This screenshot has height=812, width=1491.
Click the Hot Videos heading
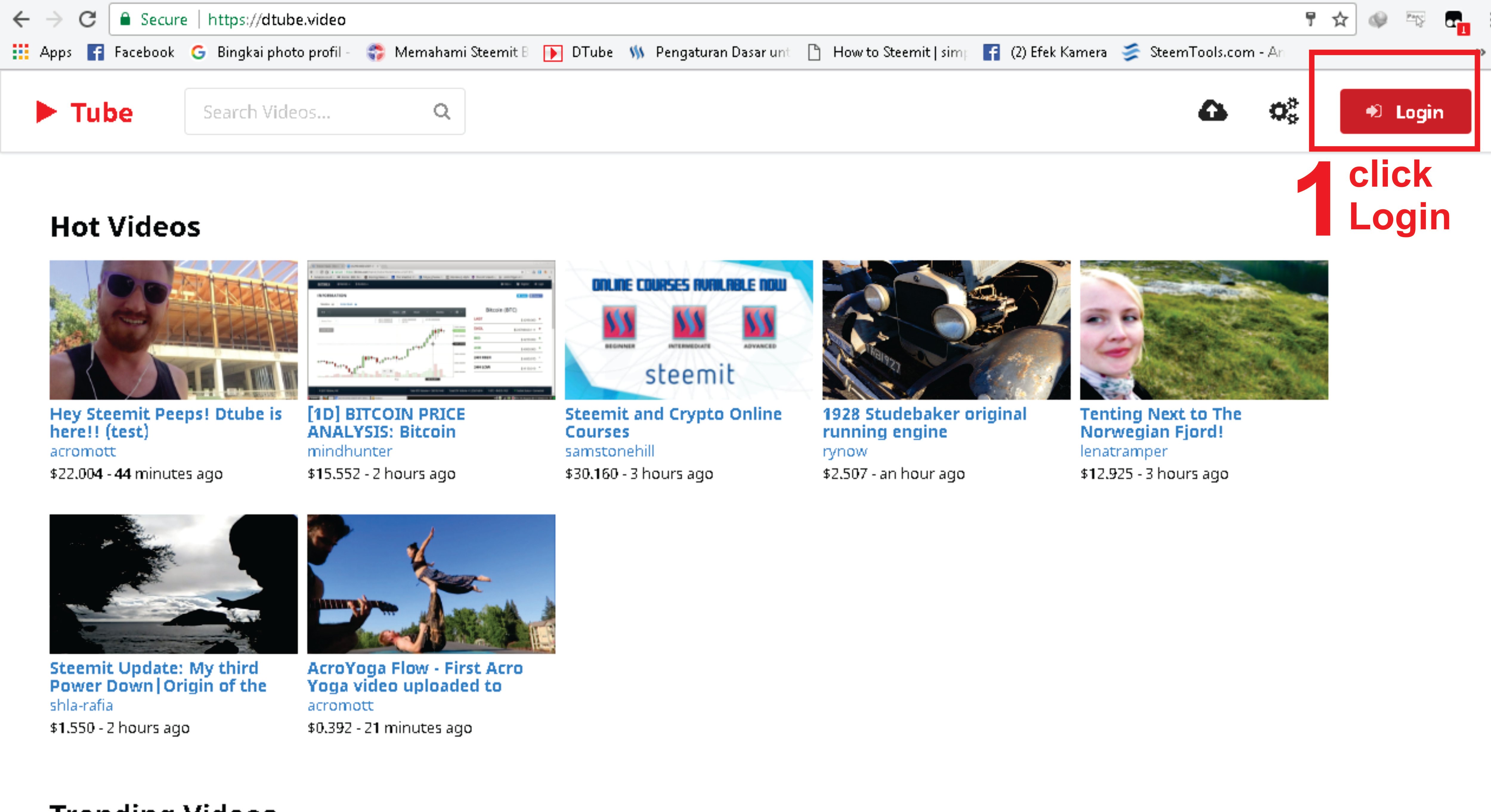point(126,227)
